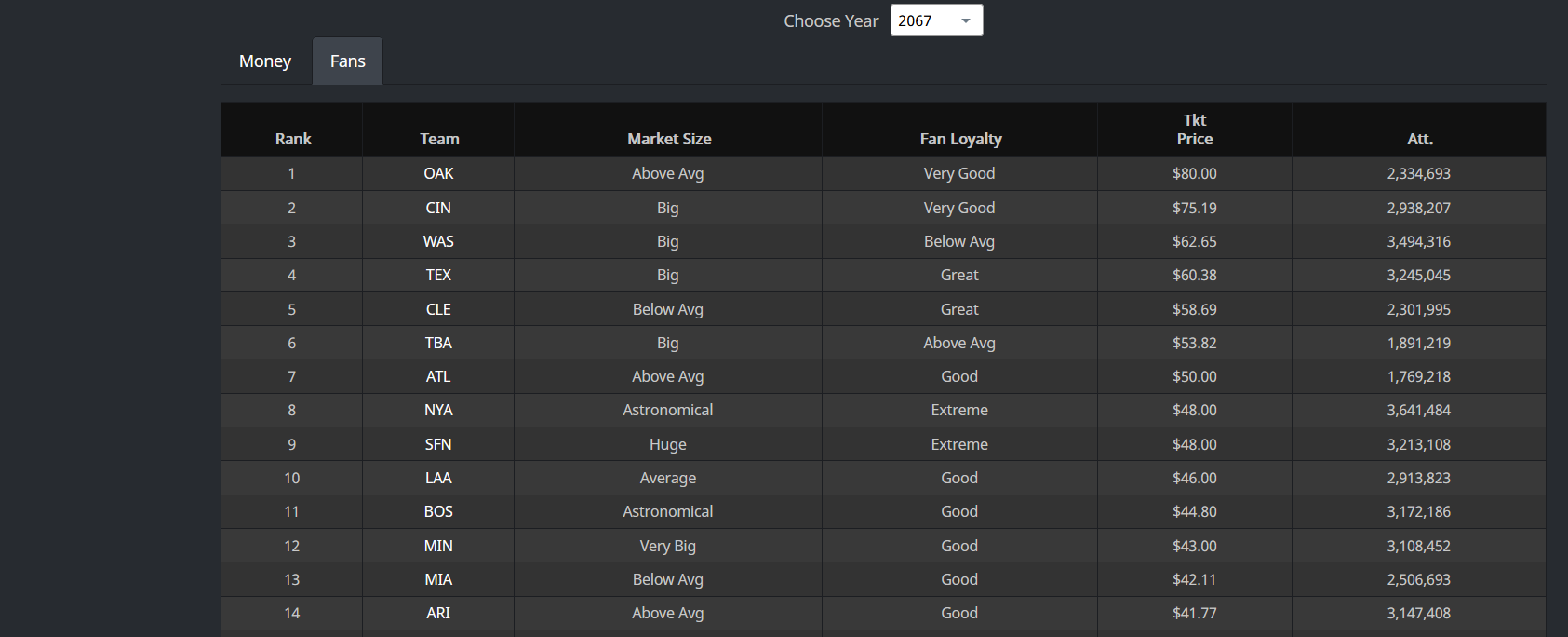Open the BOS team link
Screen dimensions: 1568x637
pyautogui.click(x=438, y=512)
